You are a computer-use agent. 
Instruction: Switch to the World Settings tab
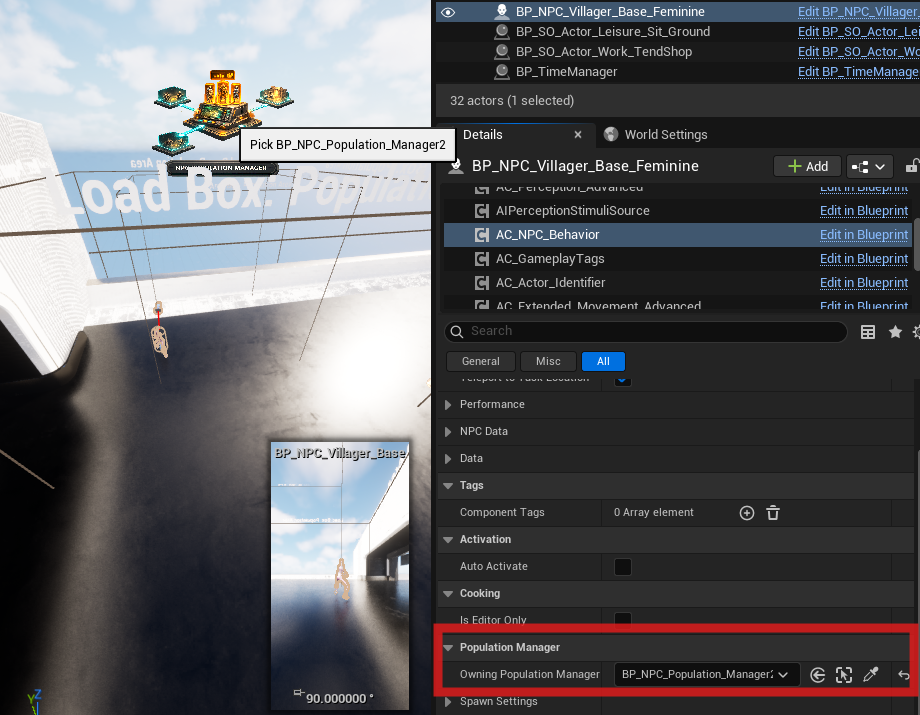[x=664, y=135]
